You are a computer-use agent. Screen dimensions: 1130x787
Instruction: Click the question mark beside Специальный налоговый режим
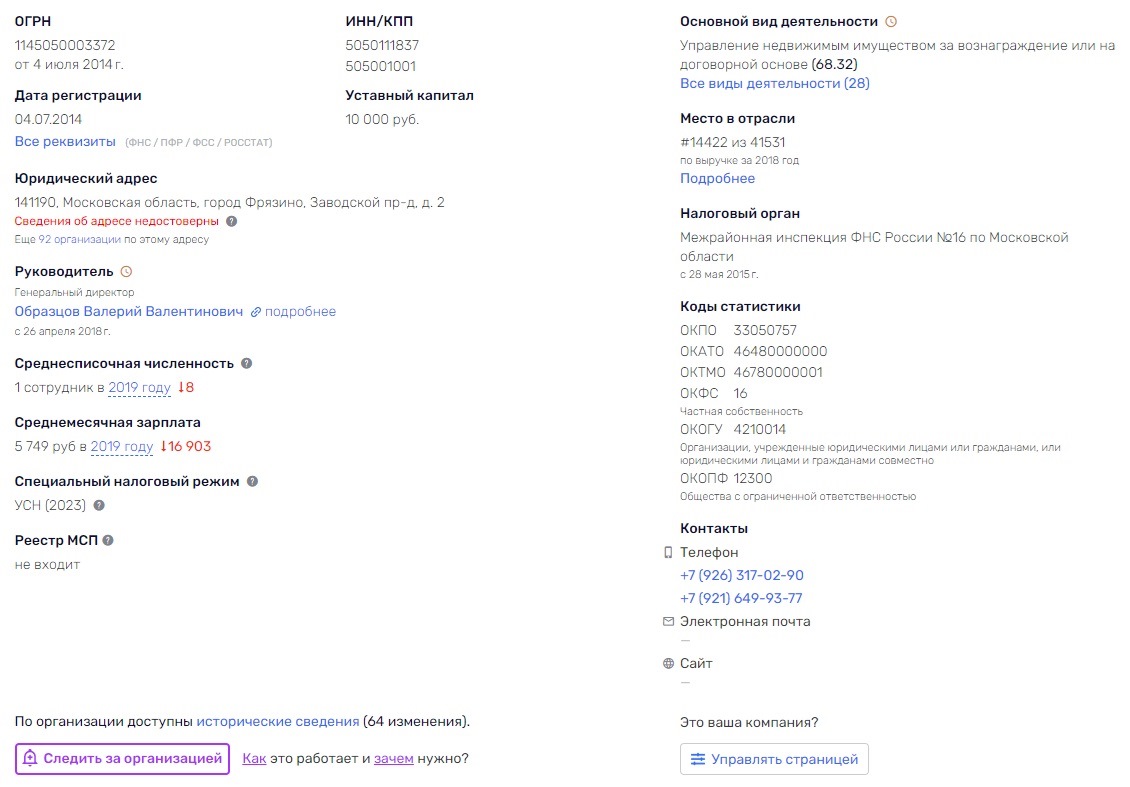[x=252, y=481]
